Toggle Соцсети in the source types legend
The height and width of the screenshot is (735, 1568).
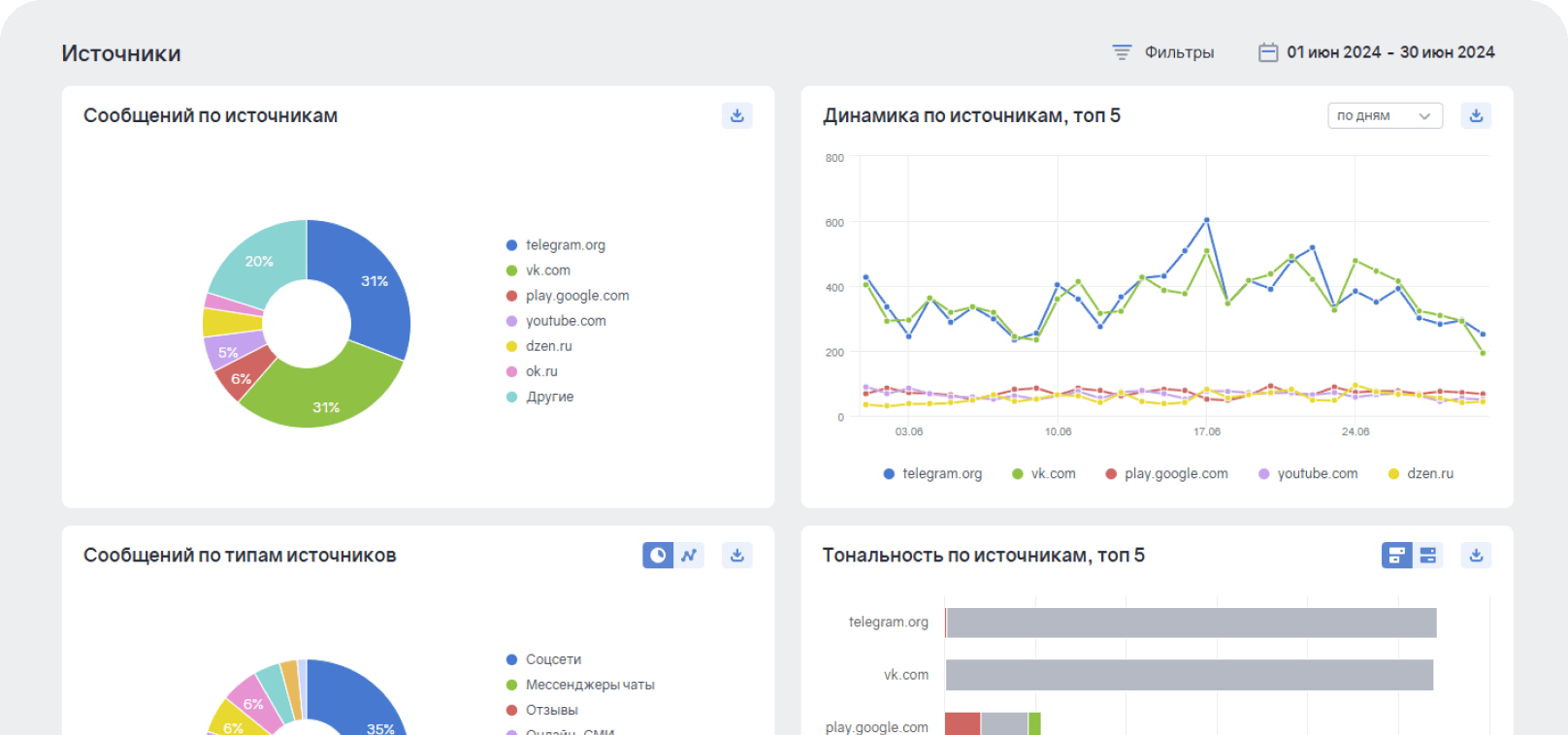click(x=544, y=659)
